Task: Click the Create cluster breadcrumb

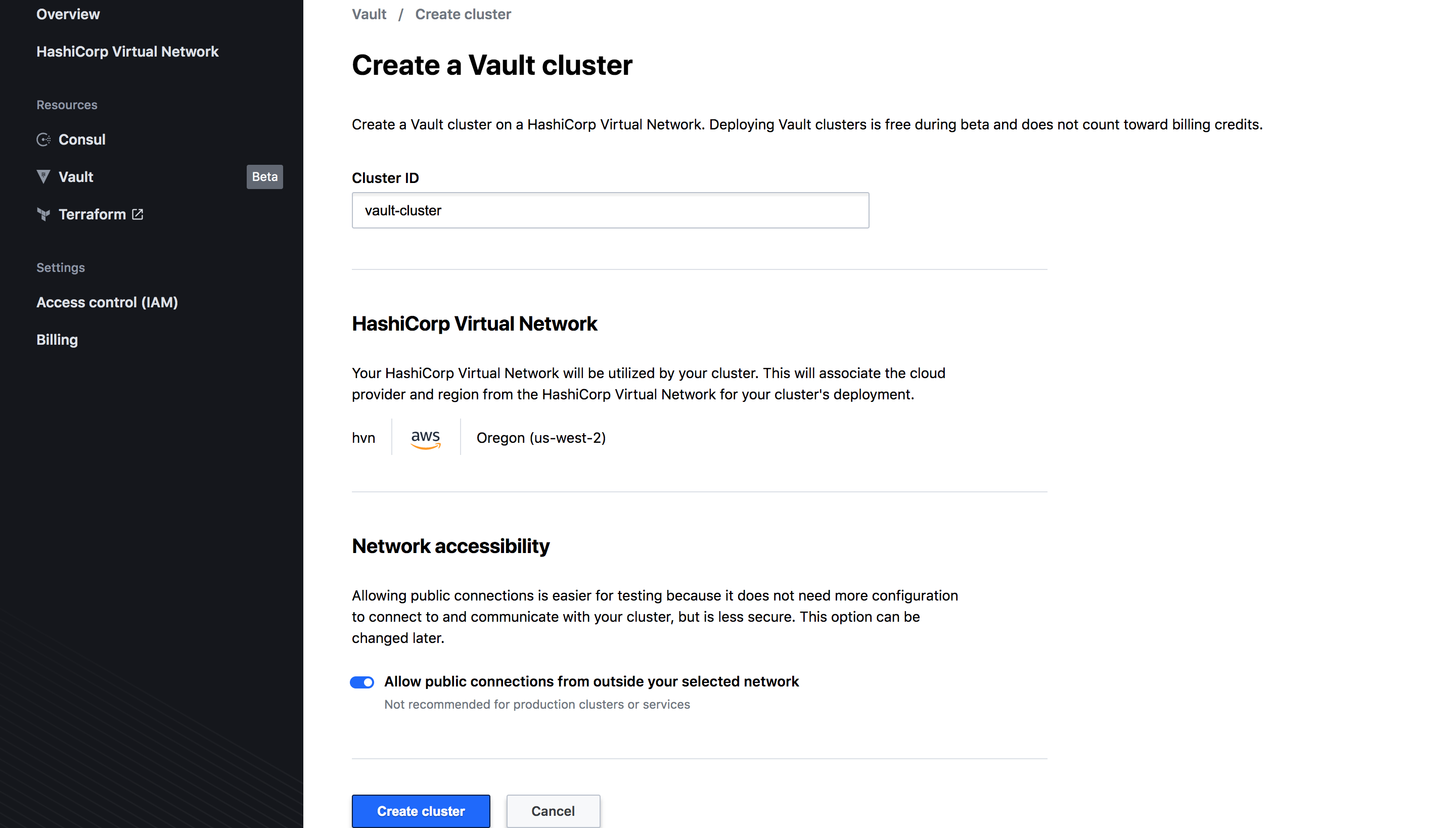Action: 463,14
